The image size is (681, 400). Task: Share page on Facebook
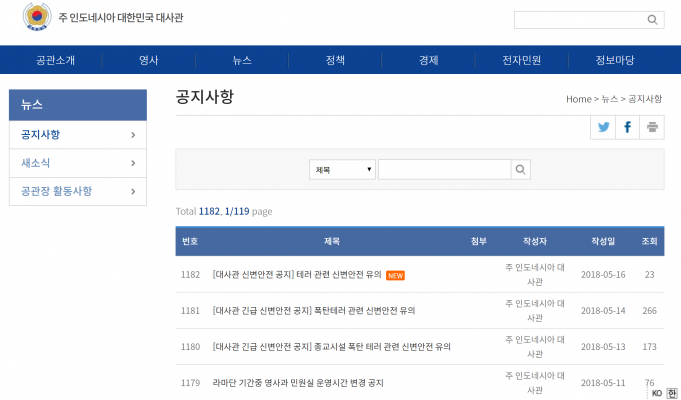pos(628,127)
